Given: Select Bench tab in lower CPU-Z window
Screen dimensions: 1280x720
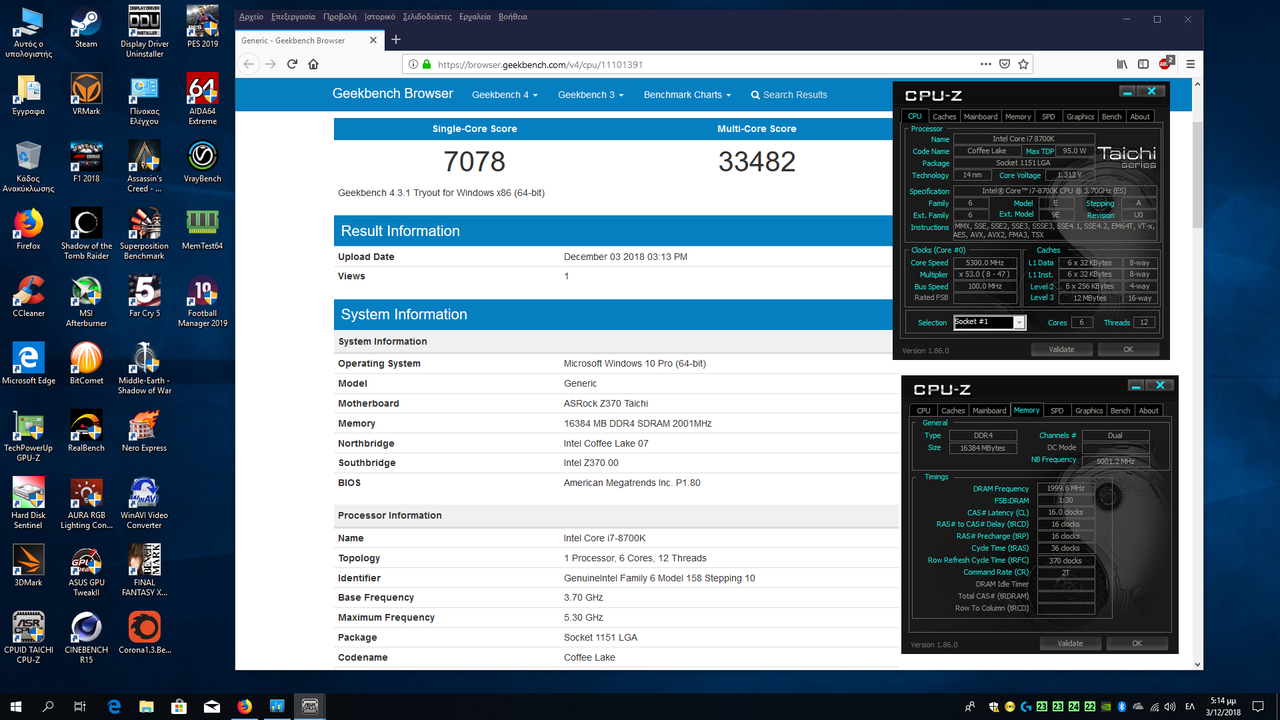Looking at the screenshot, I should click(x=1121, y=411).
